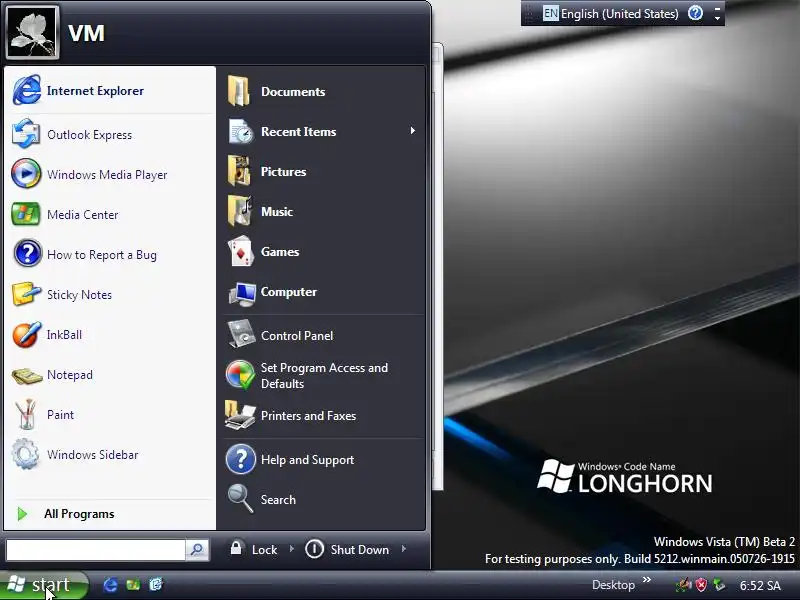
Task: Click inside the Start menu search box
Action: pos(95,550)
